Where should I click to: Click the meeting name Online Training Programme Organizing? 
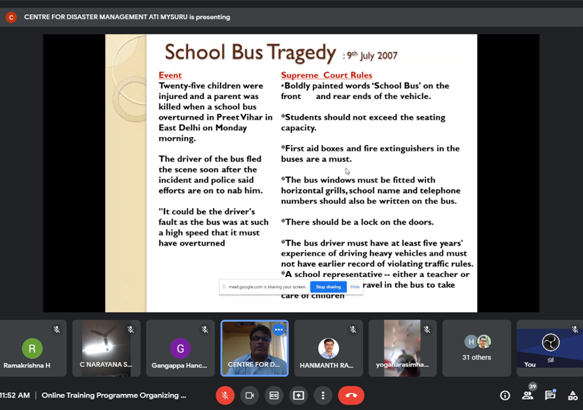(x=114, y=395)
